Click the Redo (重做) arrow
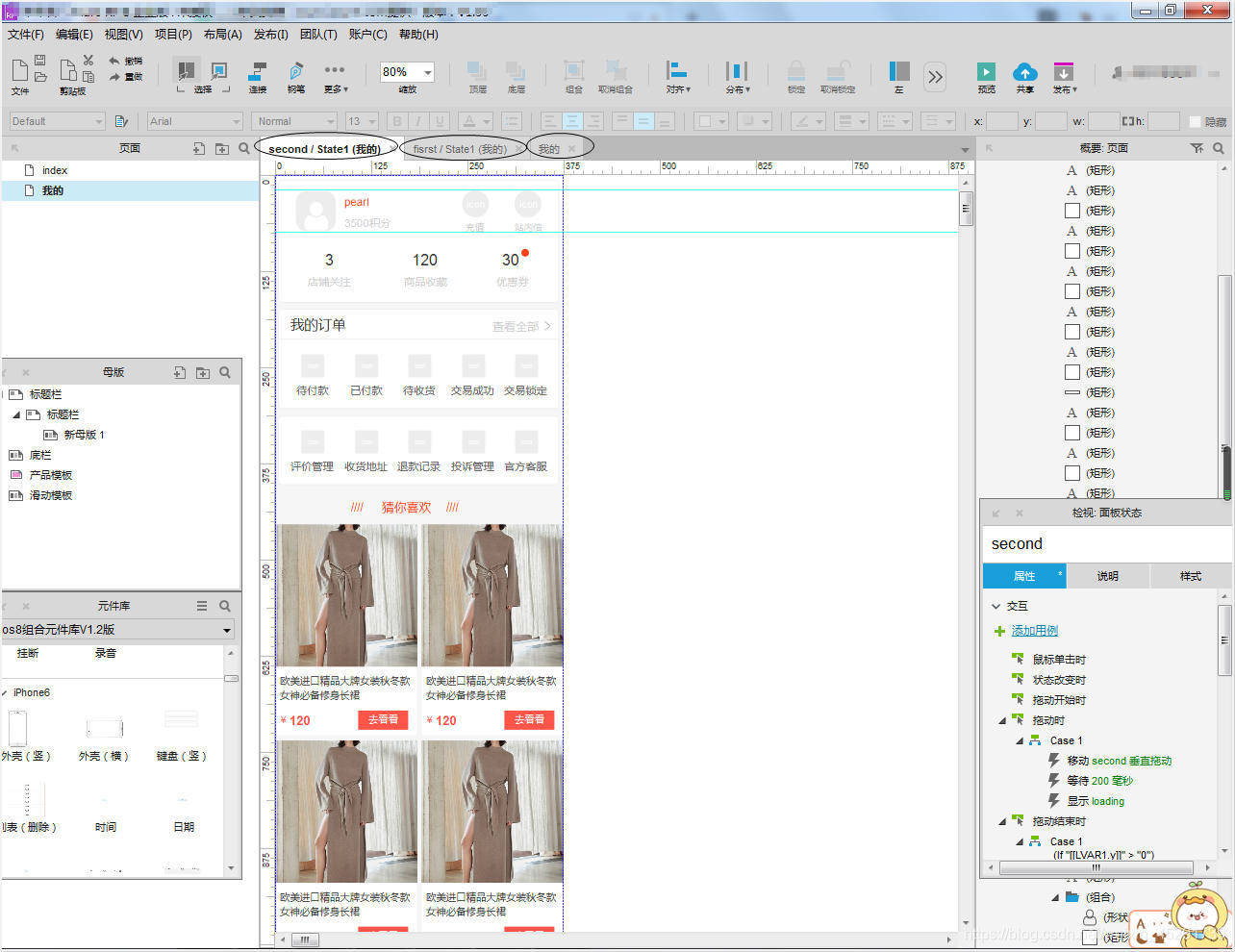This screenshot has width=1235, height=952. [114, 77]
